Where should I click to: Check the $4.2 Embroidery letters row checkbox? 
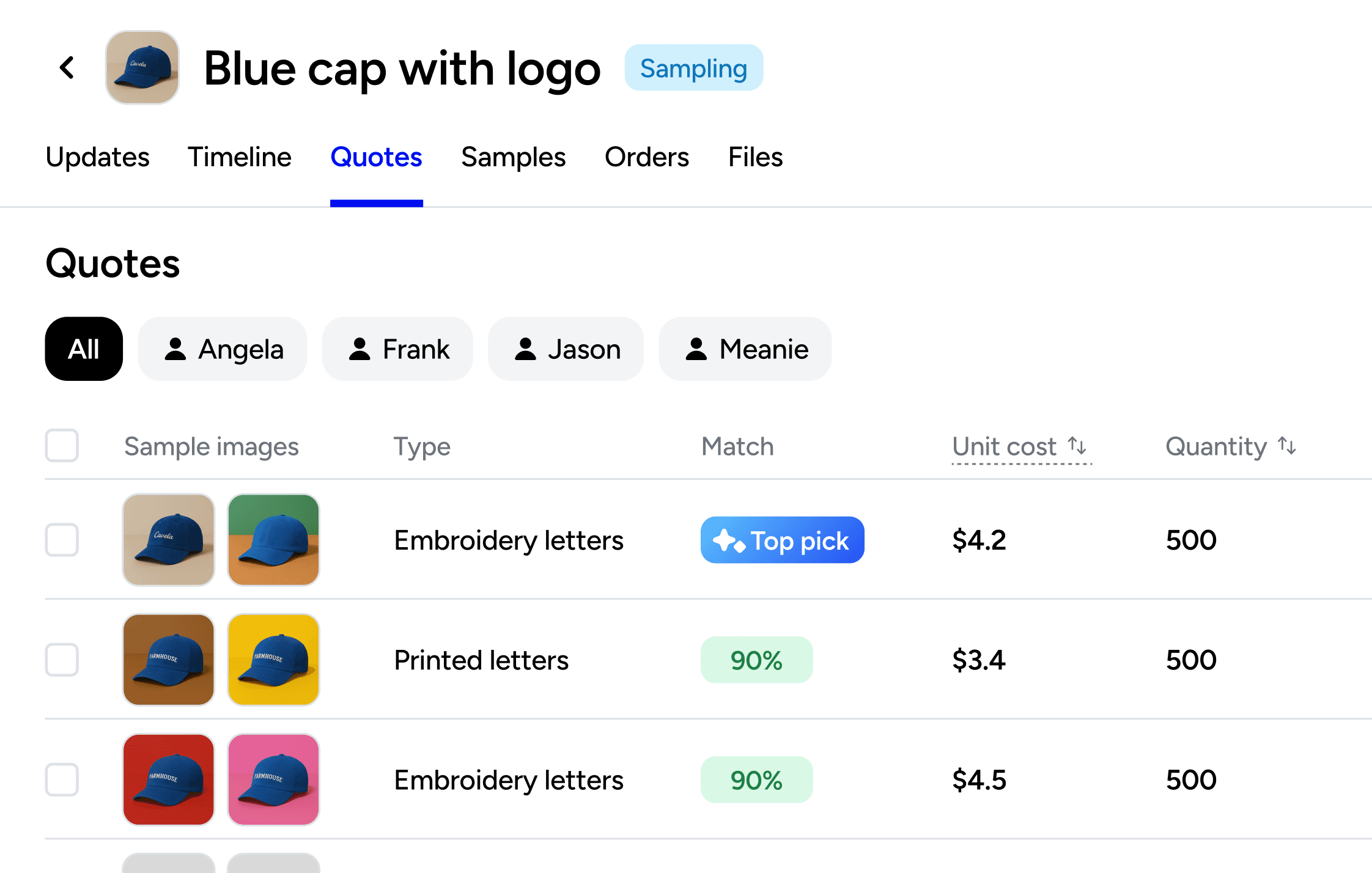coord(62,540)
